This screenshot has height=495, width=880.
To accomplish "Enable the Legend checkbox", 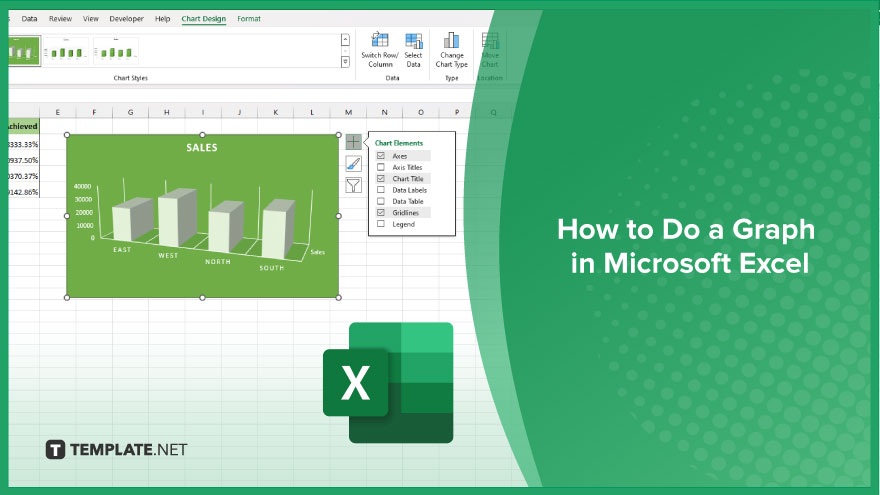I will click(381, 224).
